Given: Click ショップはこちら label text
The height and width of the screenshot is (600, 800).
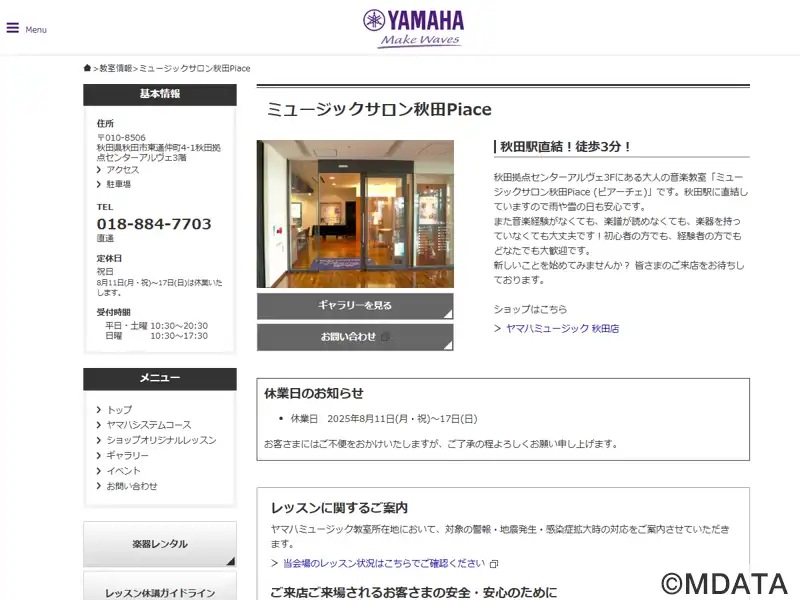Looking at the screenshot, I should [x=530, y=309].
